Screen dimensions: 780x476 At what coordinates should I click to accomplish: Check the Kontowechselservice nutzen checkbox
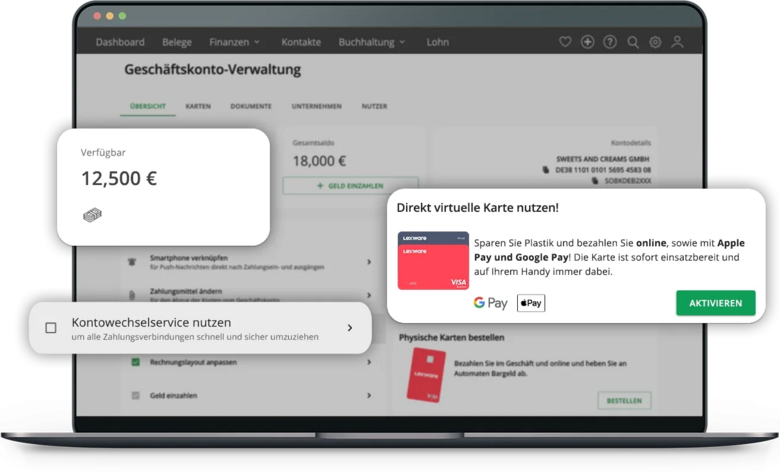pos(51,327)
